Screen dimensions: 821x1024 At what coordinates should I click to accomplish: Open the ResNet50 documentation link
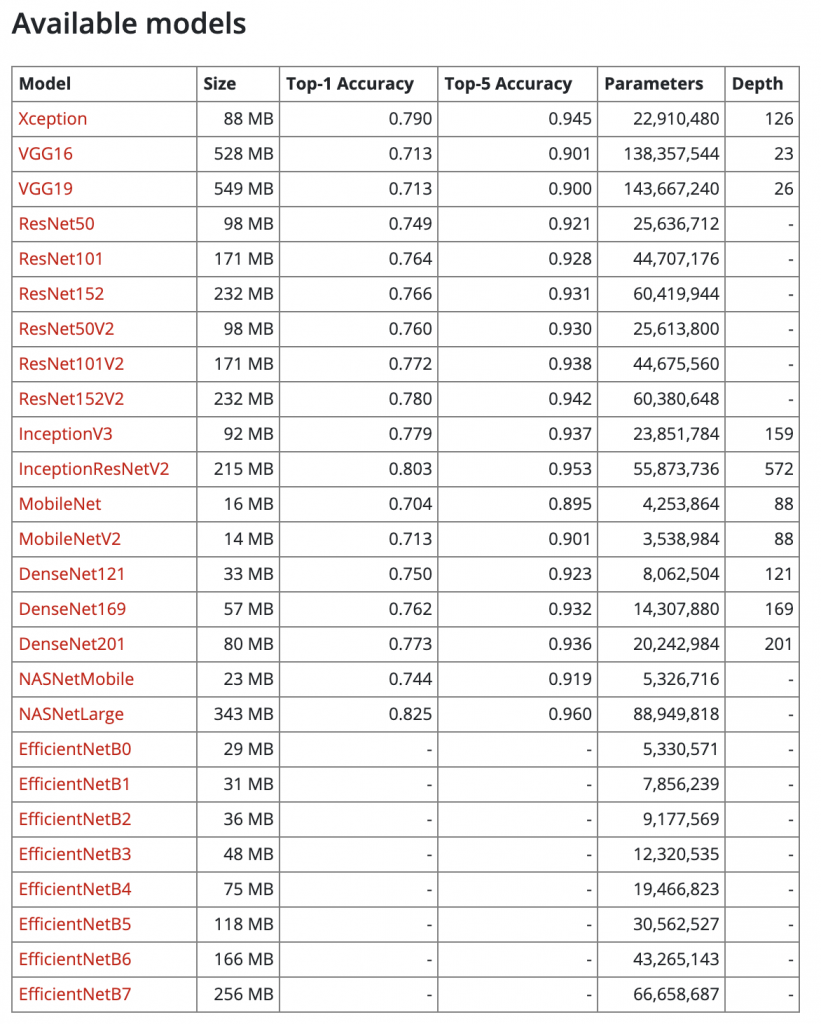click(x=57, y=224)
